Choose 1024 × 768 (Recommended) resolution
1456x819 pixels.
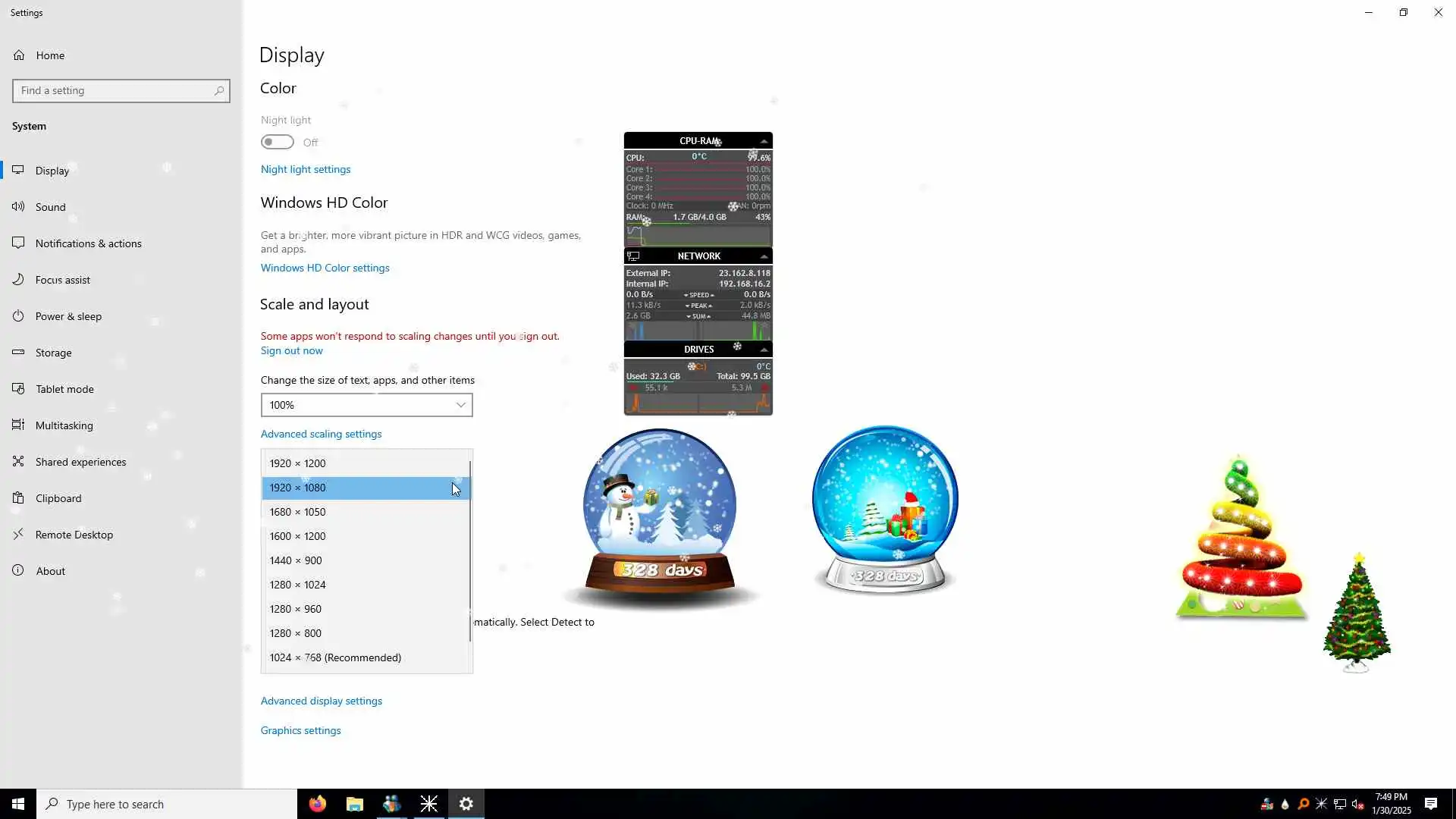pos(335,657)
